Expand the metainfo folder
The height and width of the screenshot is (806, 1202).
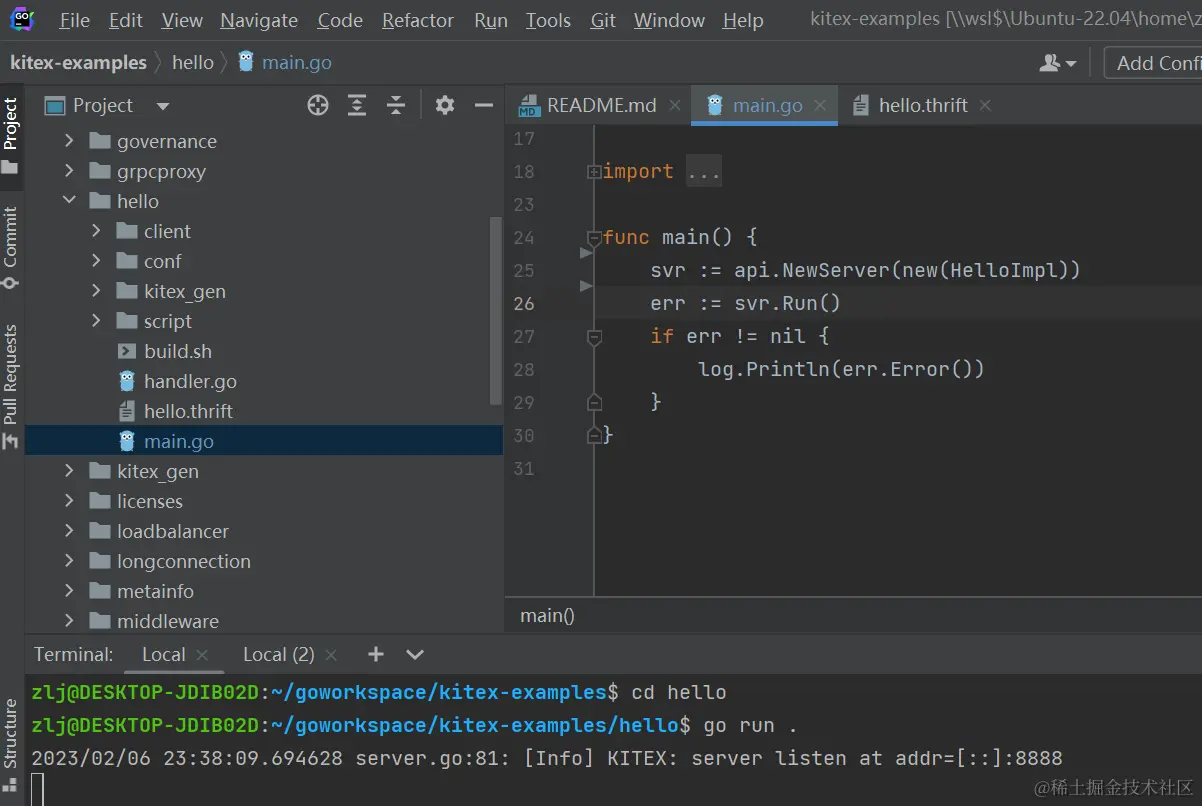[69, 591]
